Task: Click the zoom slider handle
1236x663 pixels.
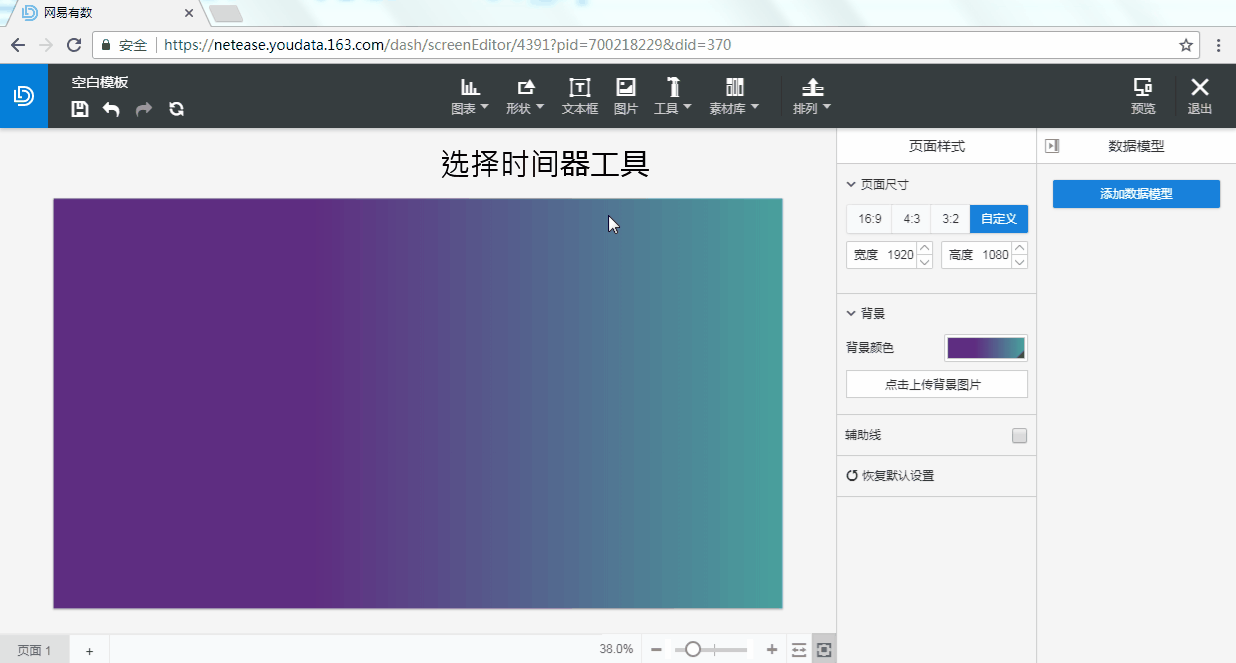Action: click(x=692, y=650)
